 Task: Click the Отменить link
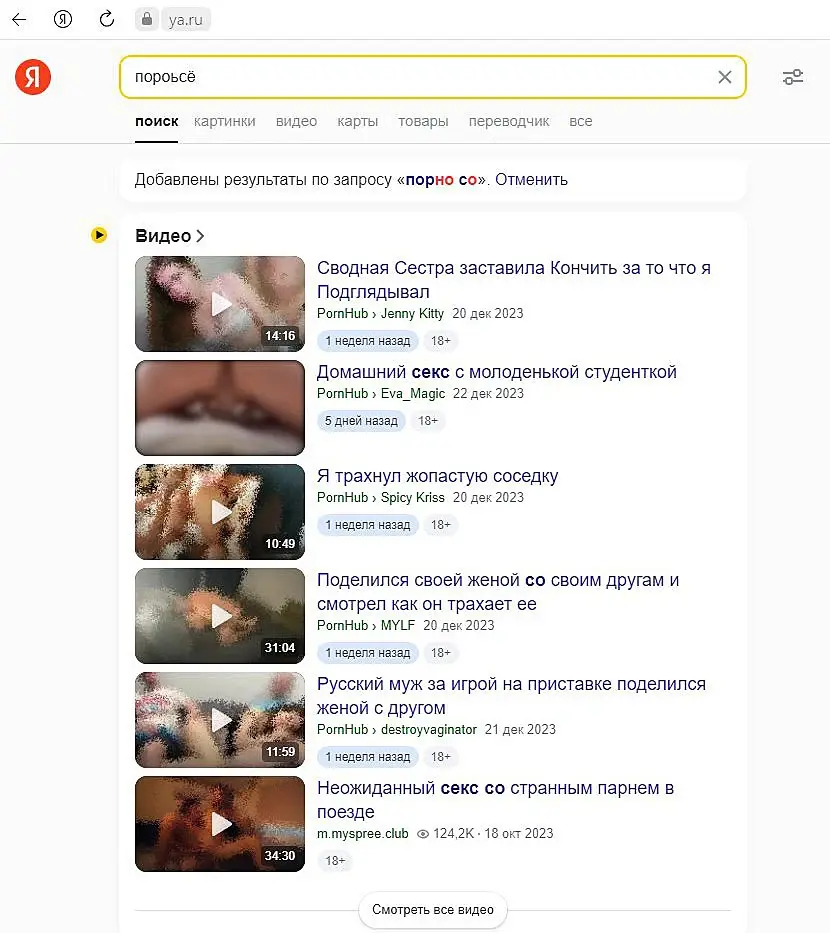(531, 180)
